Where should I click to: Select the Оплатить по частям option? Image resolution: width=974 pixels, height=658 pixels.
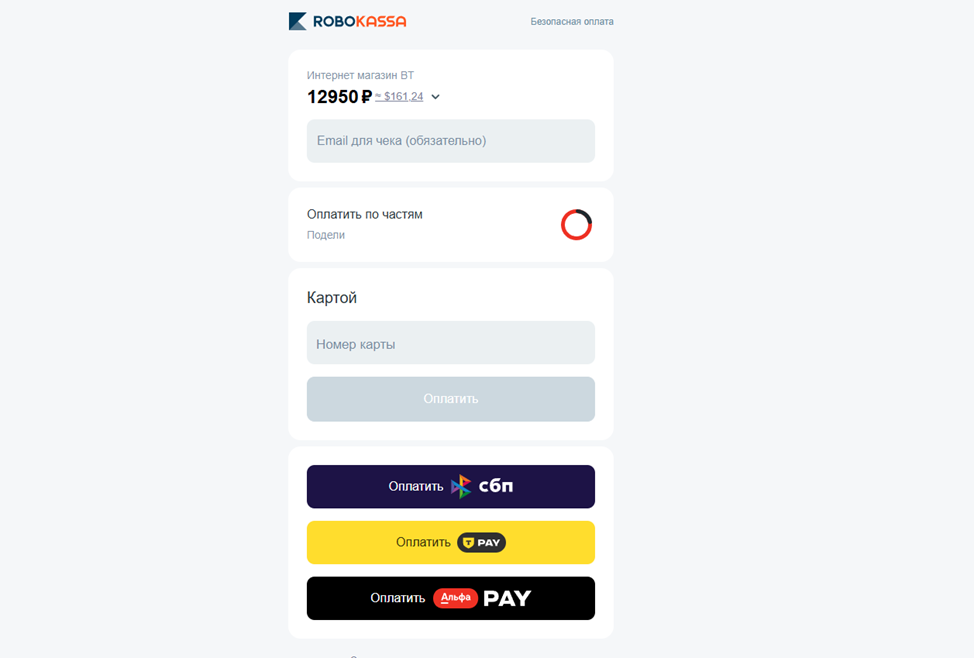(x=451, y=224)
